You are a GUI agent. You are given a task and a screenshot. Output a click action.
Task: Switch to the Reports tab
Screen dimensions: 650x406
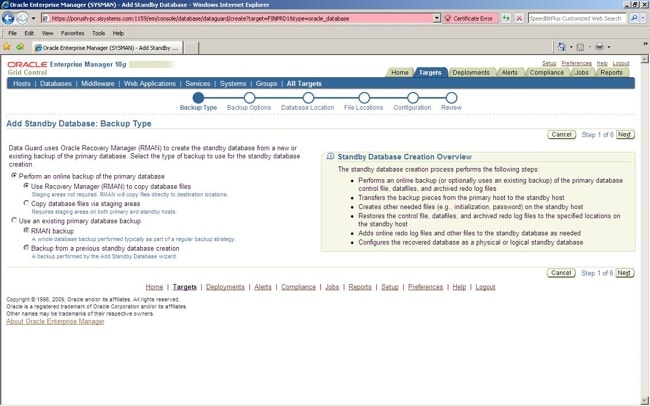[611, 72]
